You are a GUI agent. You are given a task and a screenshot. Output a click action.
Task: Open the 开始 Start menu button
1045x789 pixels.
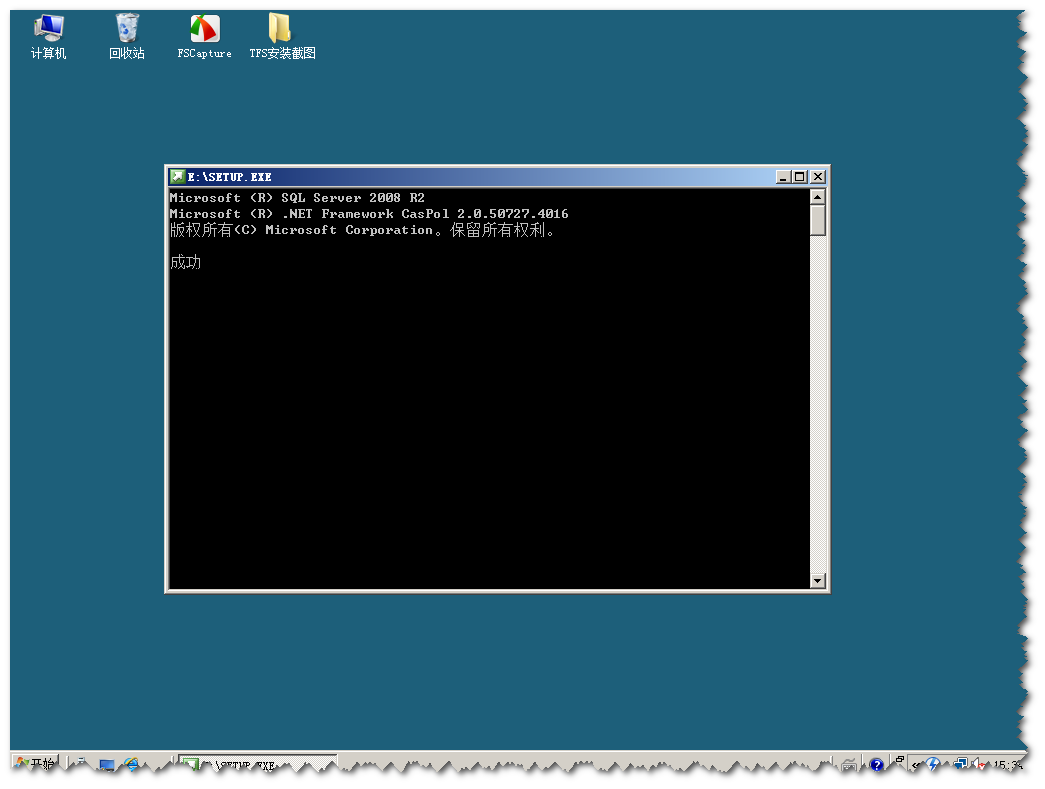pyautogui.click(x=35, y=762)
